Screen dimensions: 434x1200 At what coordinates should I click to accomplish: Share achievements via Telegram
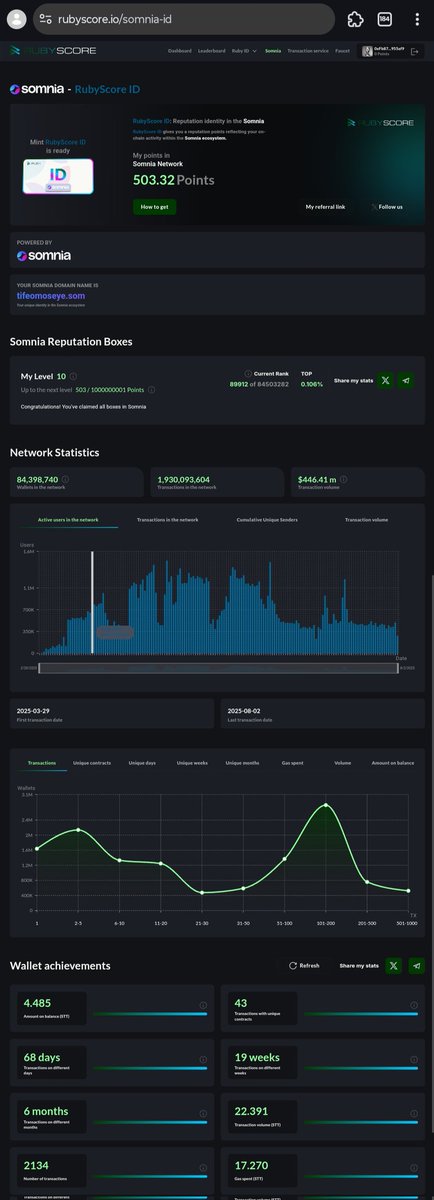point(416,965)
